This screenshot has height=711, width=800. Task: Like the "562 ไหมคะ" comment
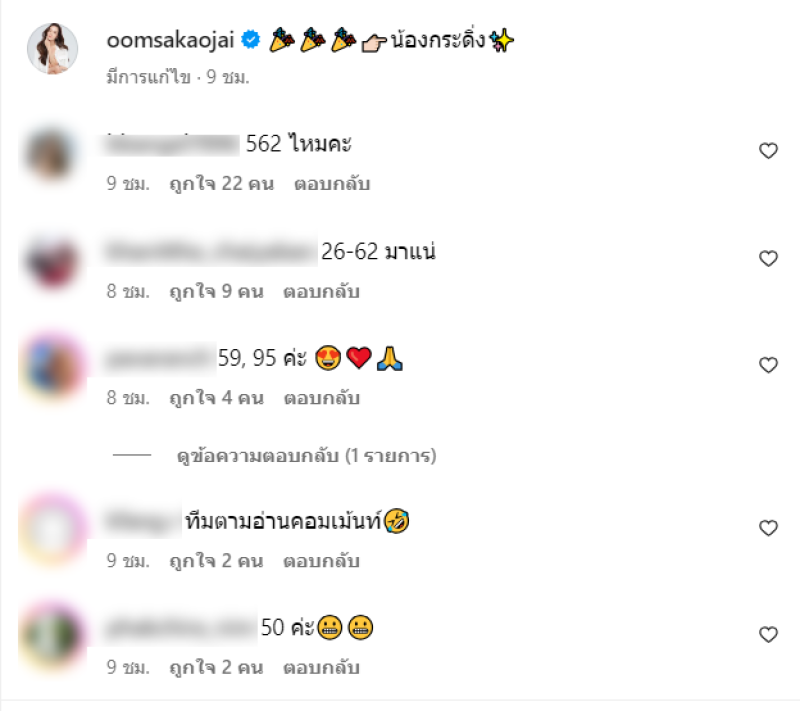[x=768, y=150]
